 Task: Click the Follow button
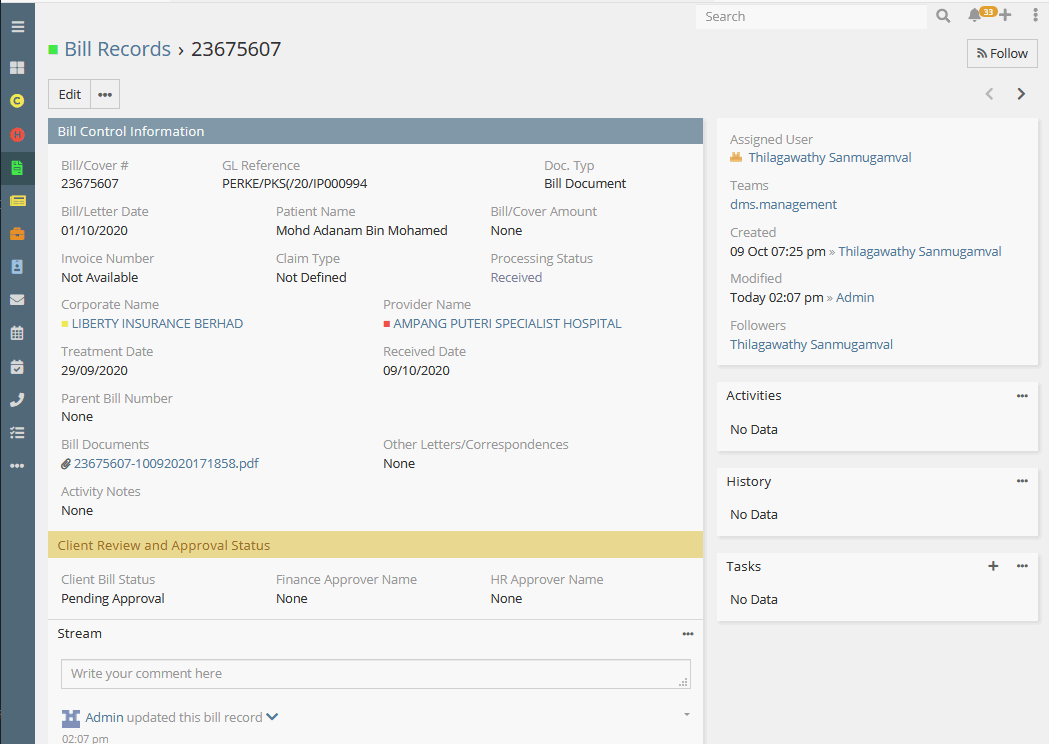1002,54
